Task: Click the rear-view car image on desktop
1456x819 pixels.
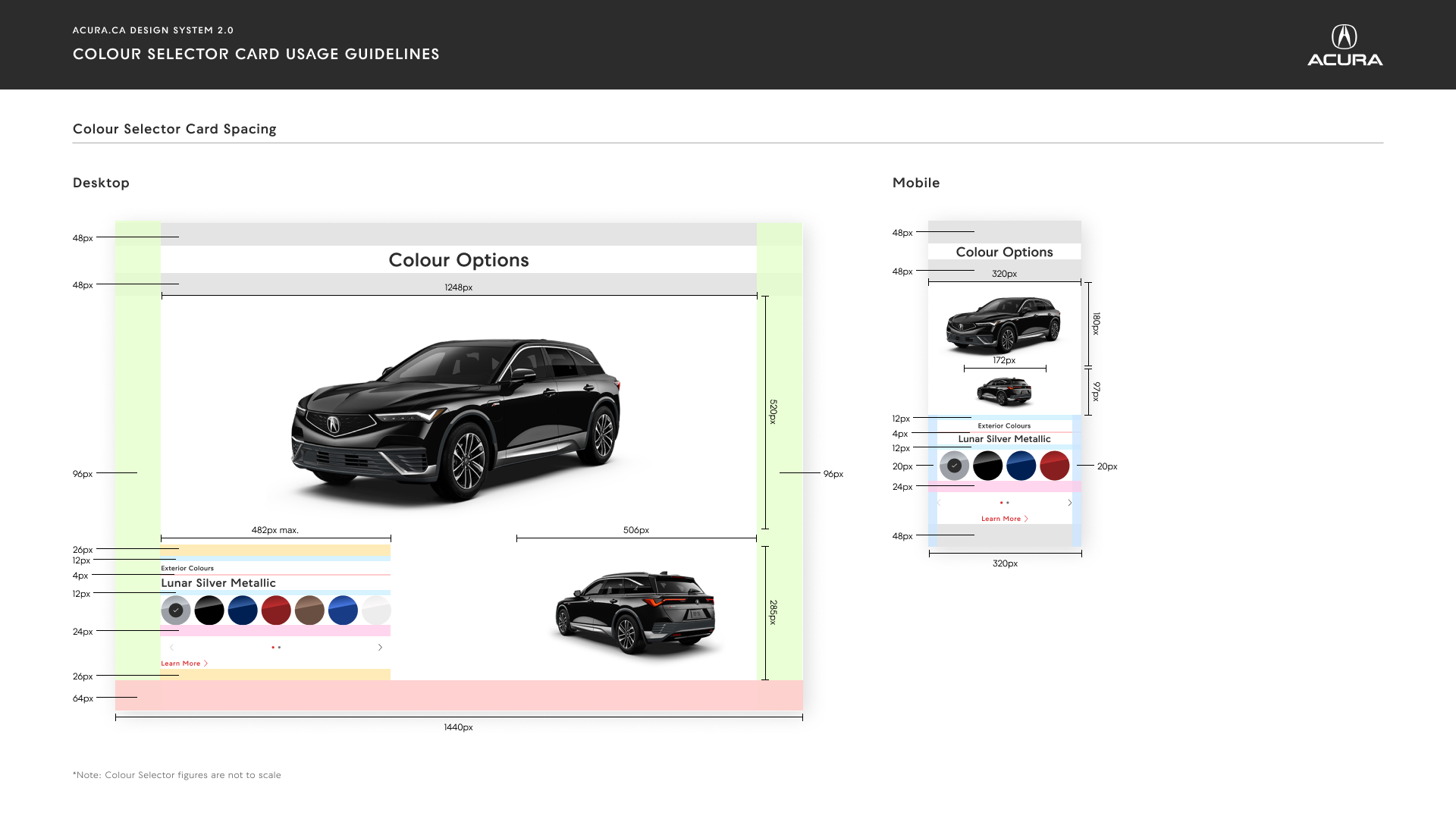Action: point(635,613)
